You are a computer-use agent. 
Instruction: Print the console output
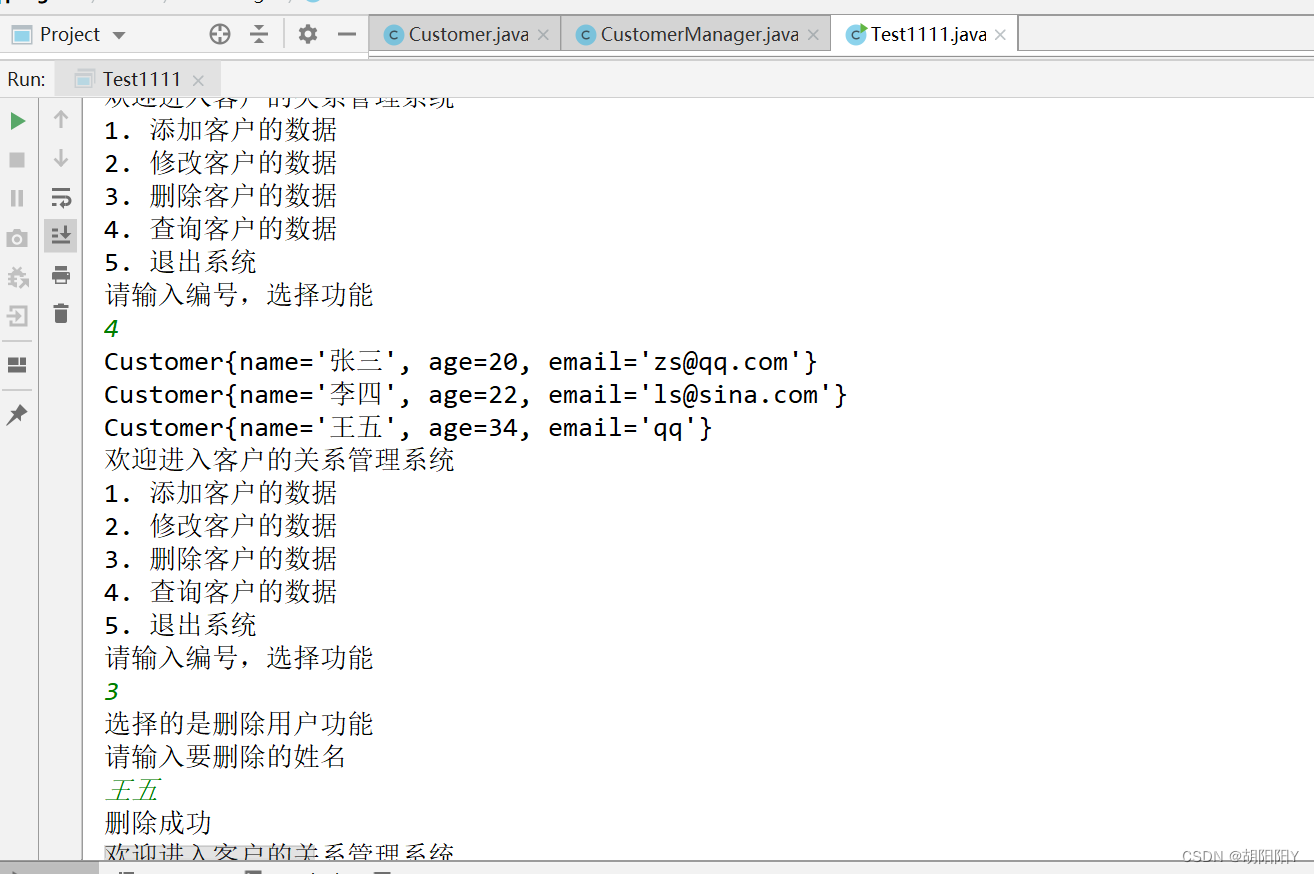pyautogui.click(x=61, y=275)
